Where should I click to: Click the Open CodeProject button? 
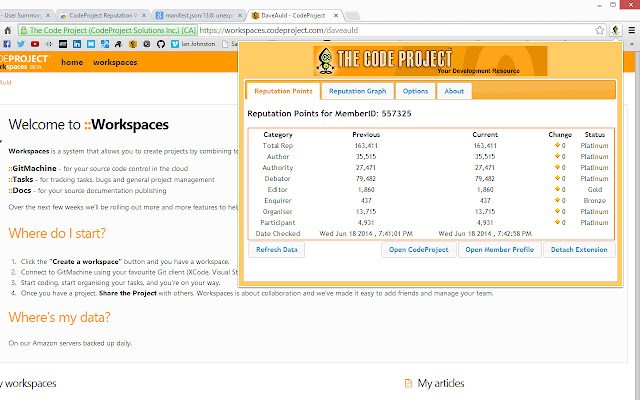point(418,250)
